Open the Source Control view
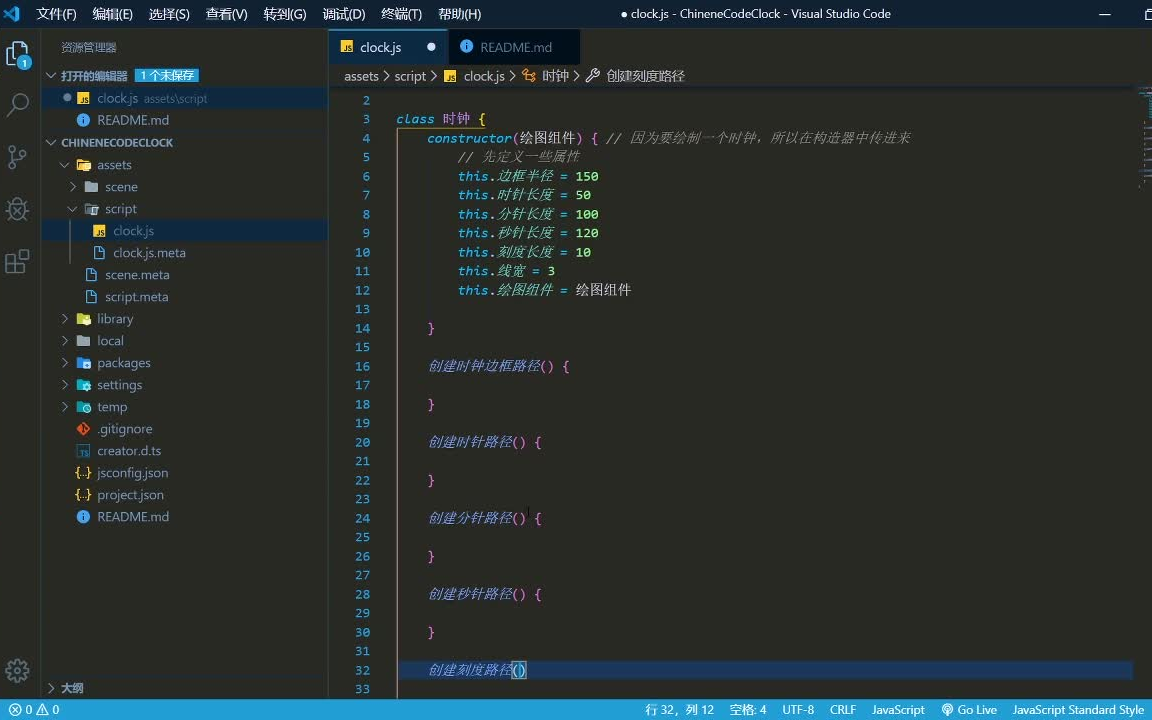This screenshot has height=720, width=1152. tap(20, 158)
